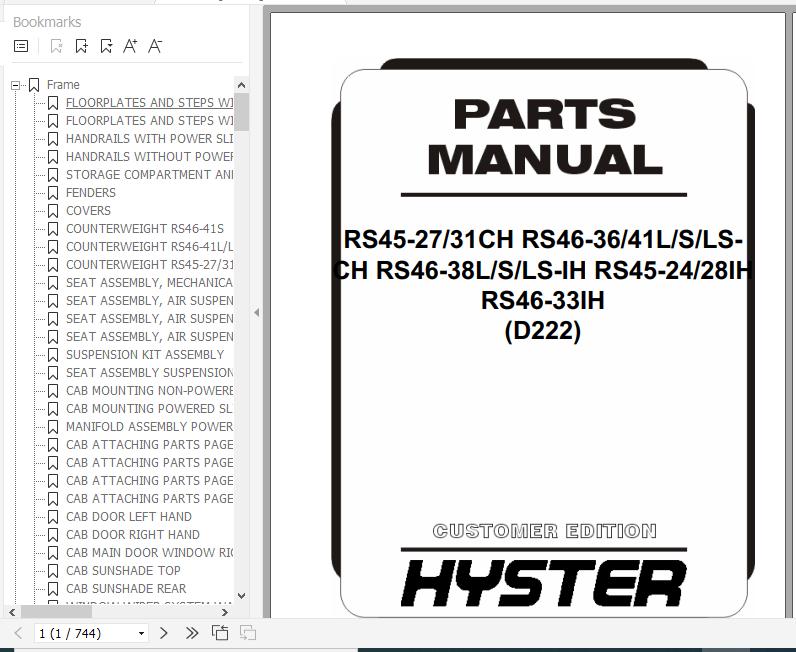The height and width of the screenshot is (652, 796).
Task: Open COUNTERWEIGHT RS45-27/31 bookmark
Action: 149,265
